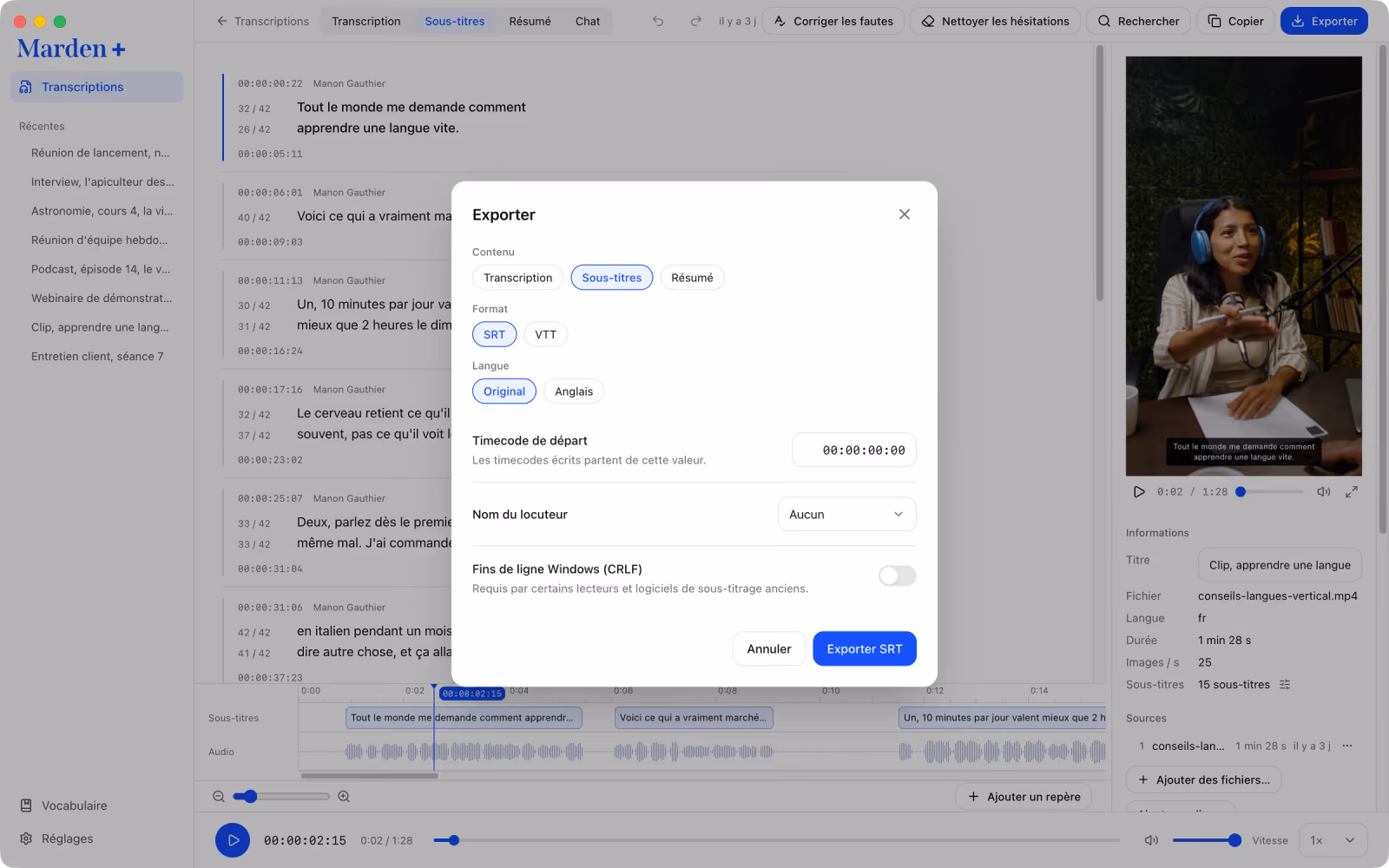The width and height of the screenshot is (1389, 868).
Task: Choose VTT format
Action: point(545,334)
